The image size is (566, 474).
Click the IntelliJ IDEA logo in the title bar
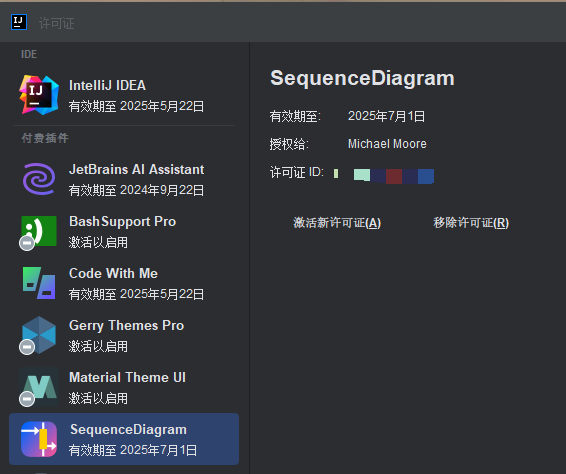click(19, 22)
